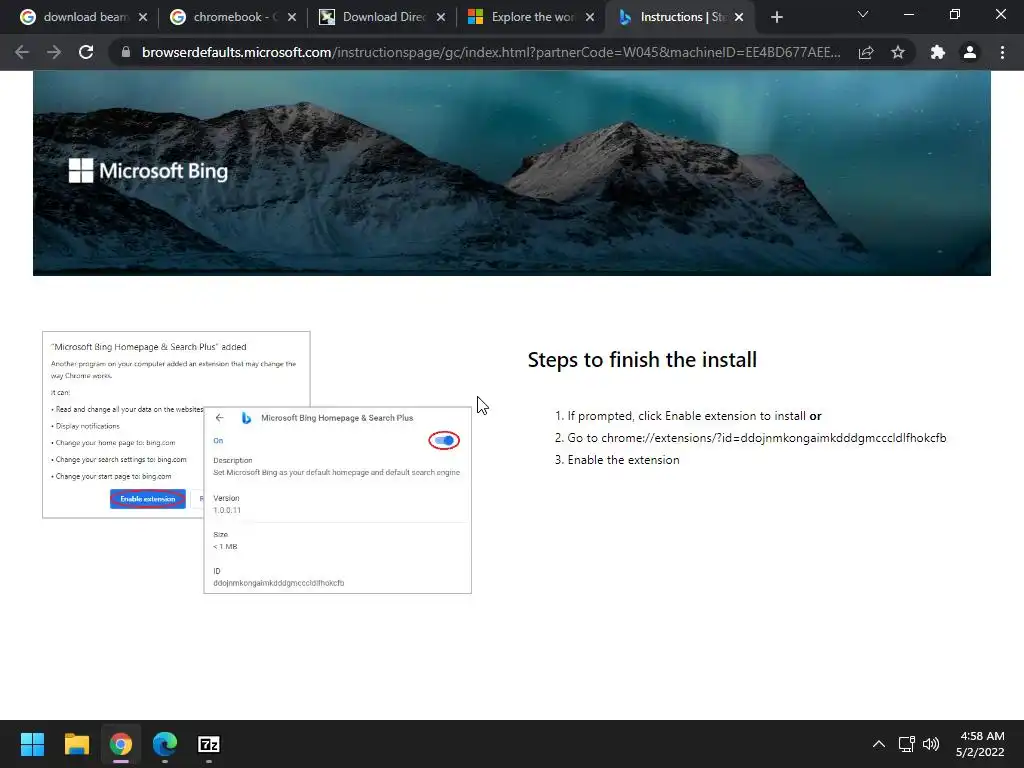Open the network status tray icon
1024x768 pixels.
pos(906,744)
